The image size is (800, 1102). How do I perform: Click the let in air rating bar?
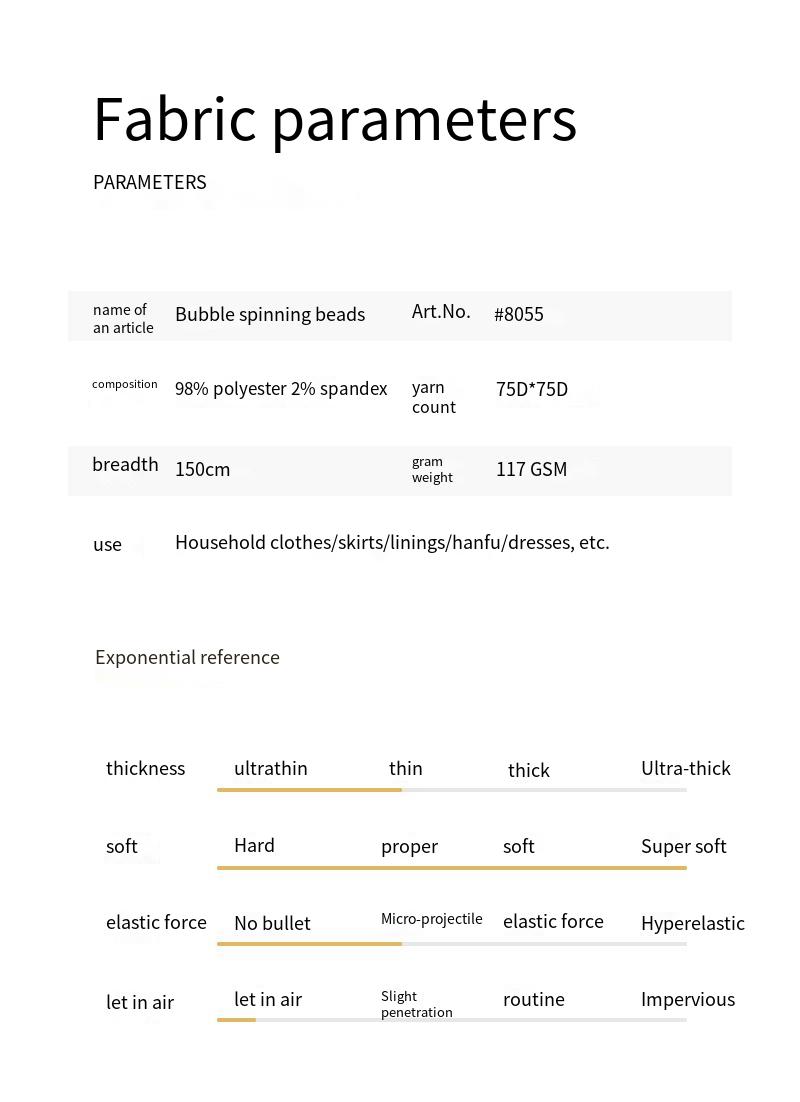pos(451,1020)
